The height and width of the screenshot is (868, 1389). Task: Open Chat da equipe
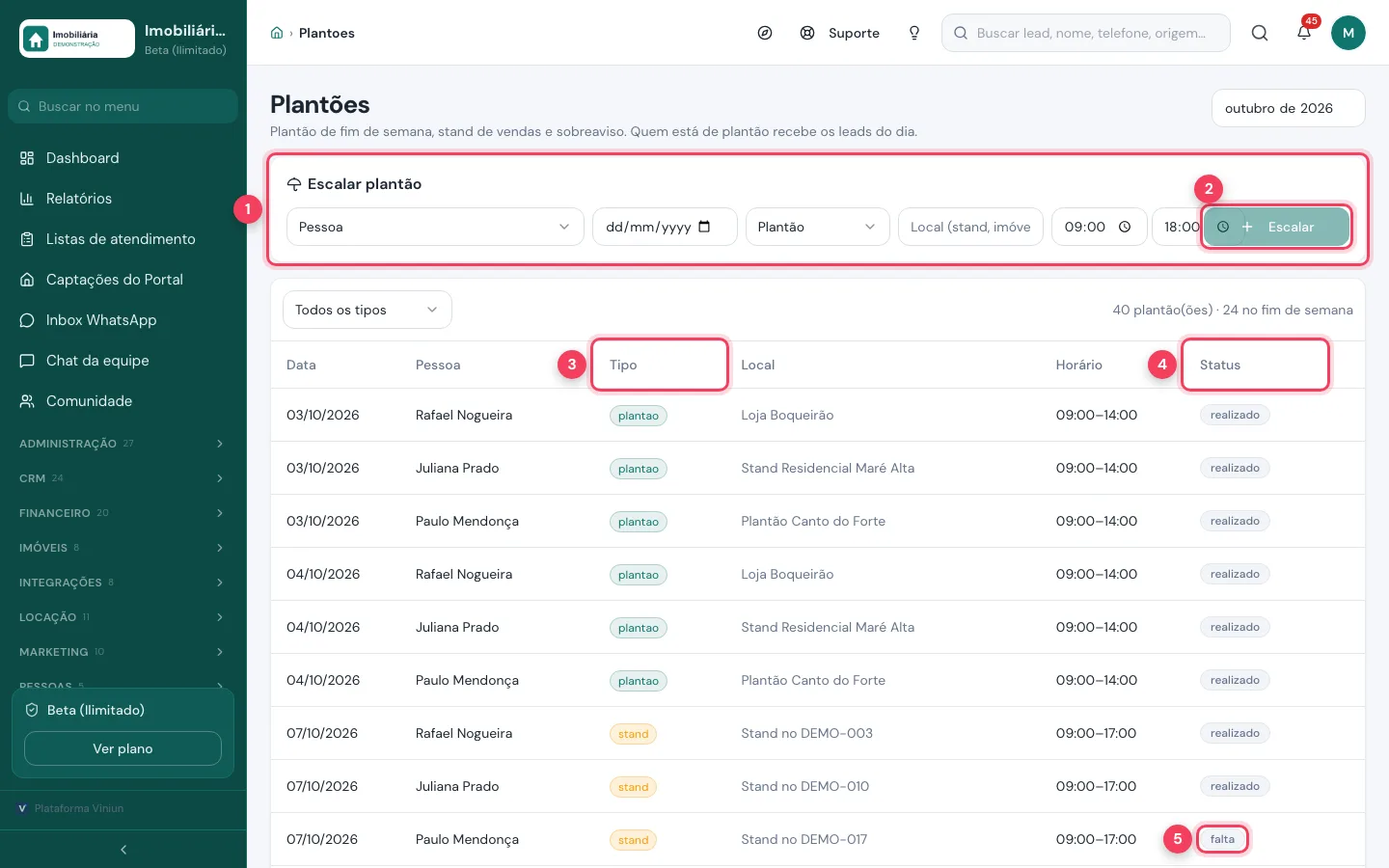(x=123, y=361)
